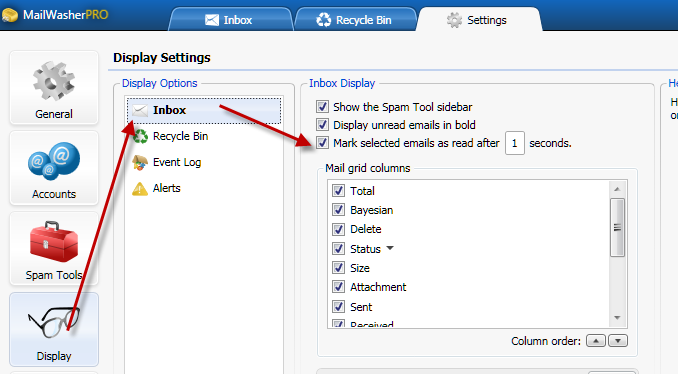Click the Display Settings heading text
678x374 pixels.
[162, 58]
